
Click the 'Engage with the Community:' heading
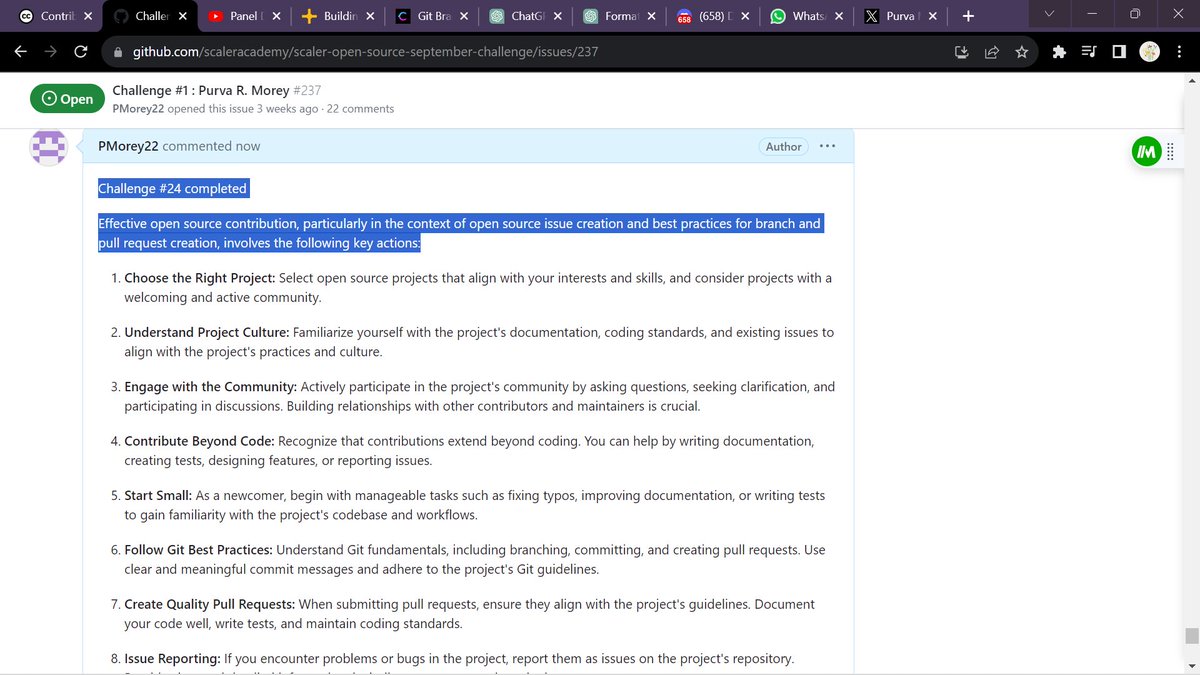point(210,386)
